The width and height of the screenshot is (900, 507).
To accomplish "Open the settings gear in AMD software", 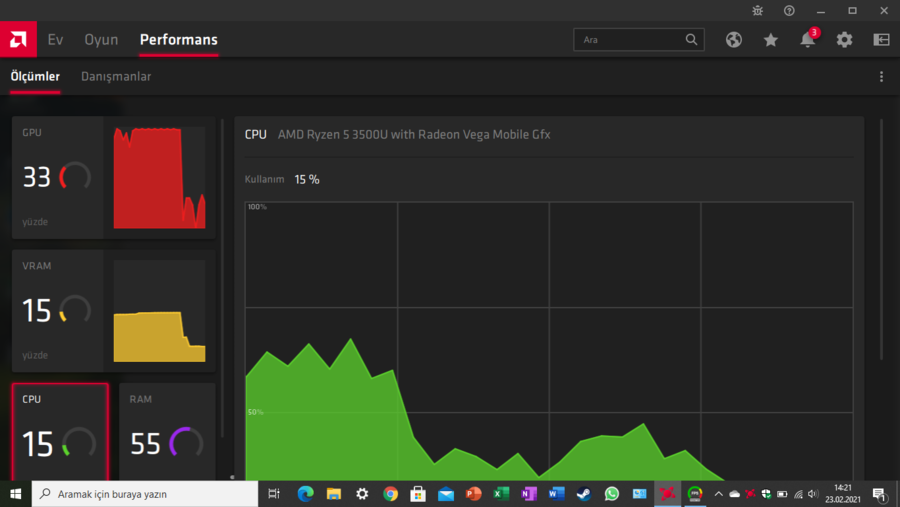I will pyautogui.click(x=844, y=40).
